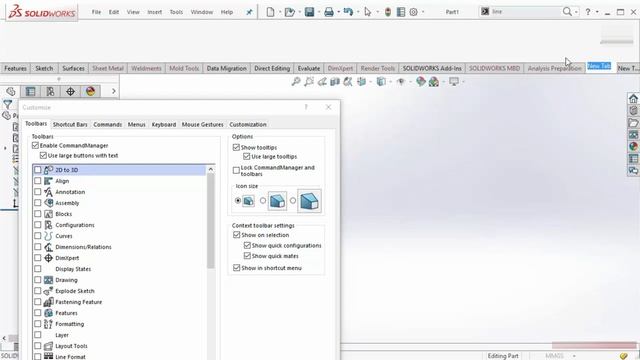Click the Select cursor tool
Screen dimensions: 640x360
(367, 12)
